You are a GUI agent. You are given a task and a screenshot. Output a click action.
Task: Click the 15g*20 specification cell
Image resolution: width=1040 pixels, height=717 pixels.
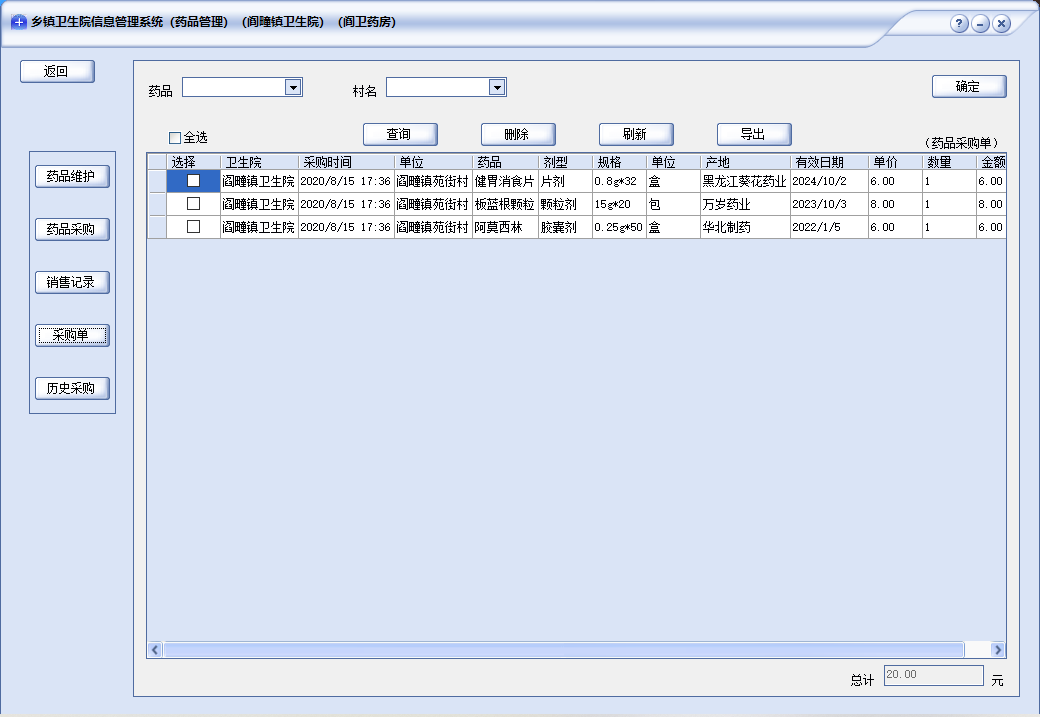619,204
